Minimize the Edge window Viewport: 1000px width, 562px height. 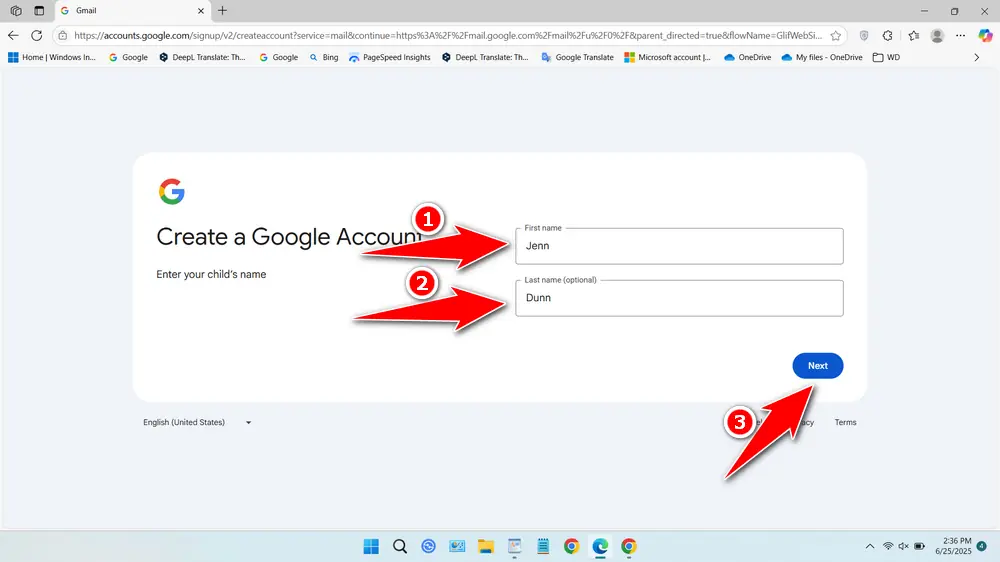[x=925, y=11]
